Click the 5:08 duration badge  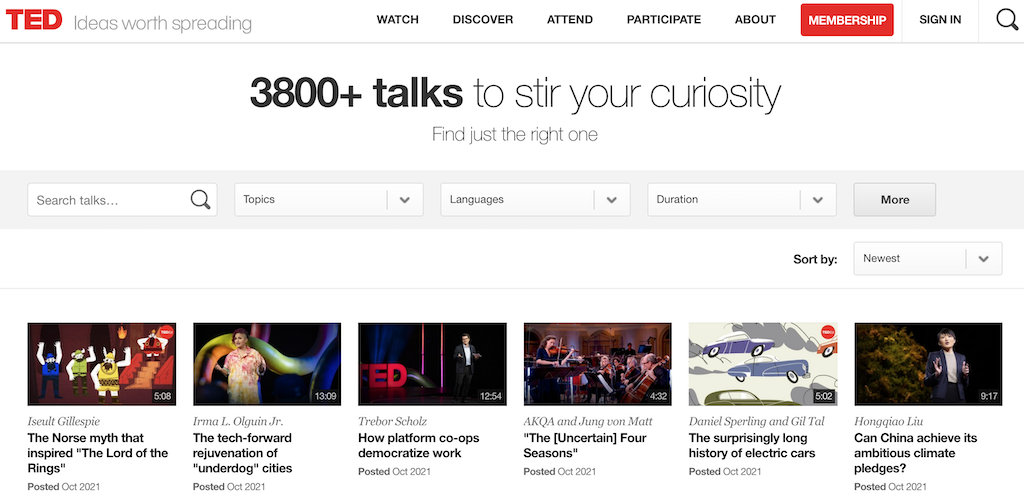coord(162,396)
